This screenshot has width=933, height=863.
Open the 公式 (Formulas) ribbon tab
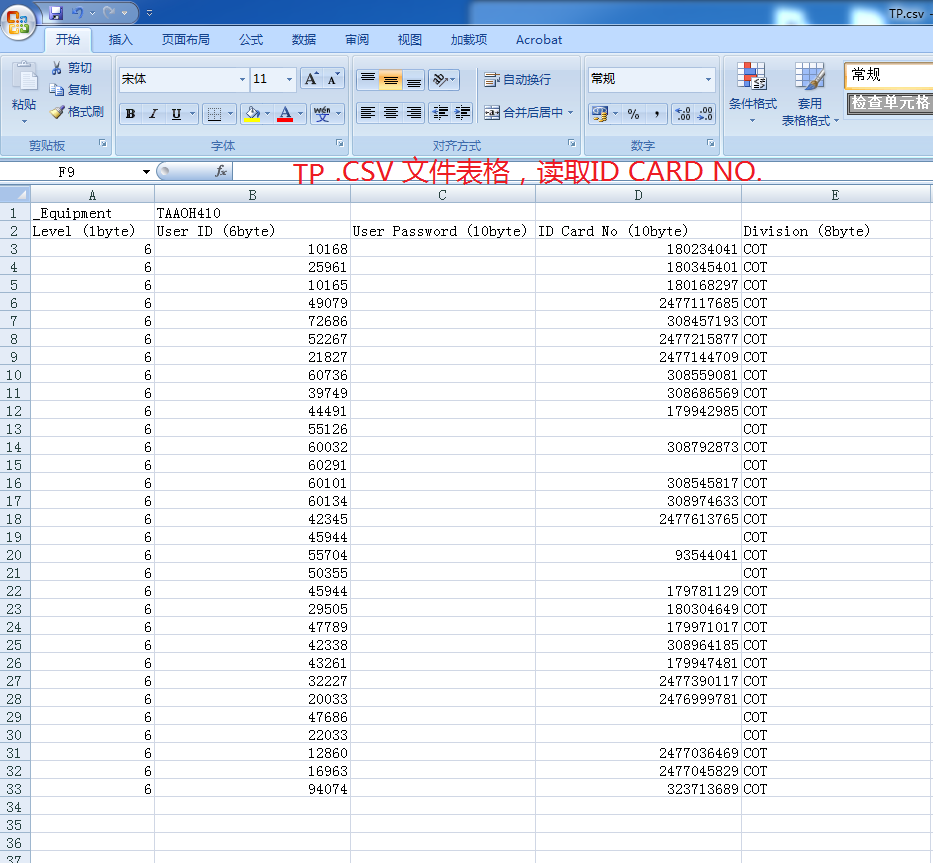[x=251, y=40]
